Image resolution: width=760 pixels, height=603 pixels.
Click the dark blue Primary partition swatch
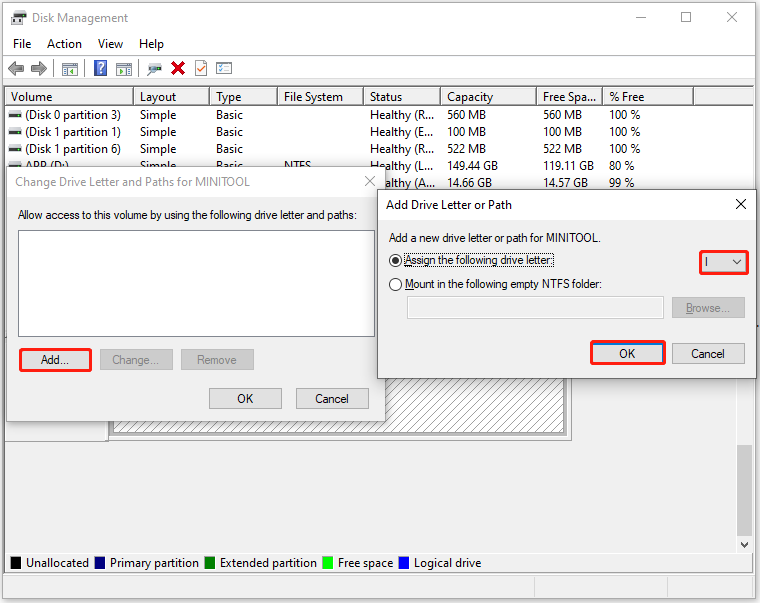coord(100,563)
